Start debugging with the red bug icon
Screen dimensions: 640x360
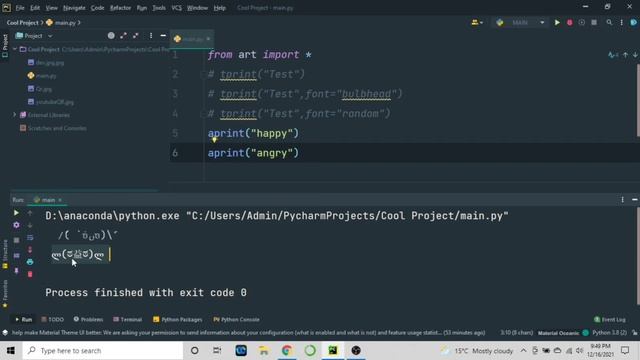point(569,23)
